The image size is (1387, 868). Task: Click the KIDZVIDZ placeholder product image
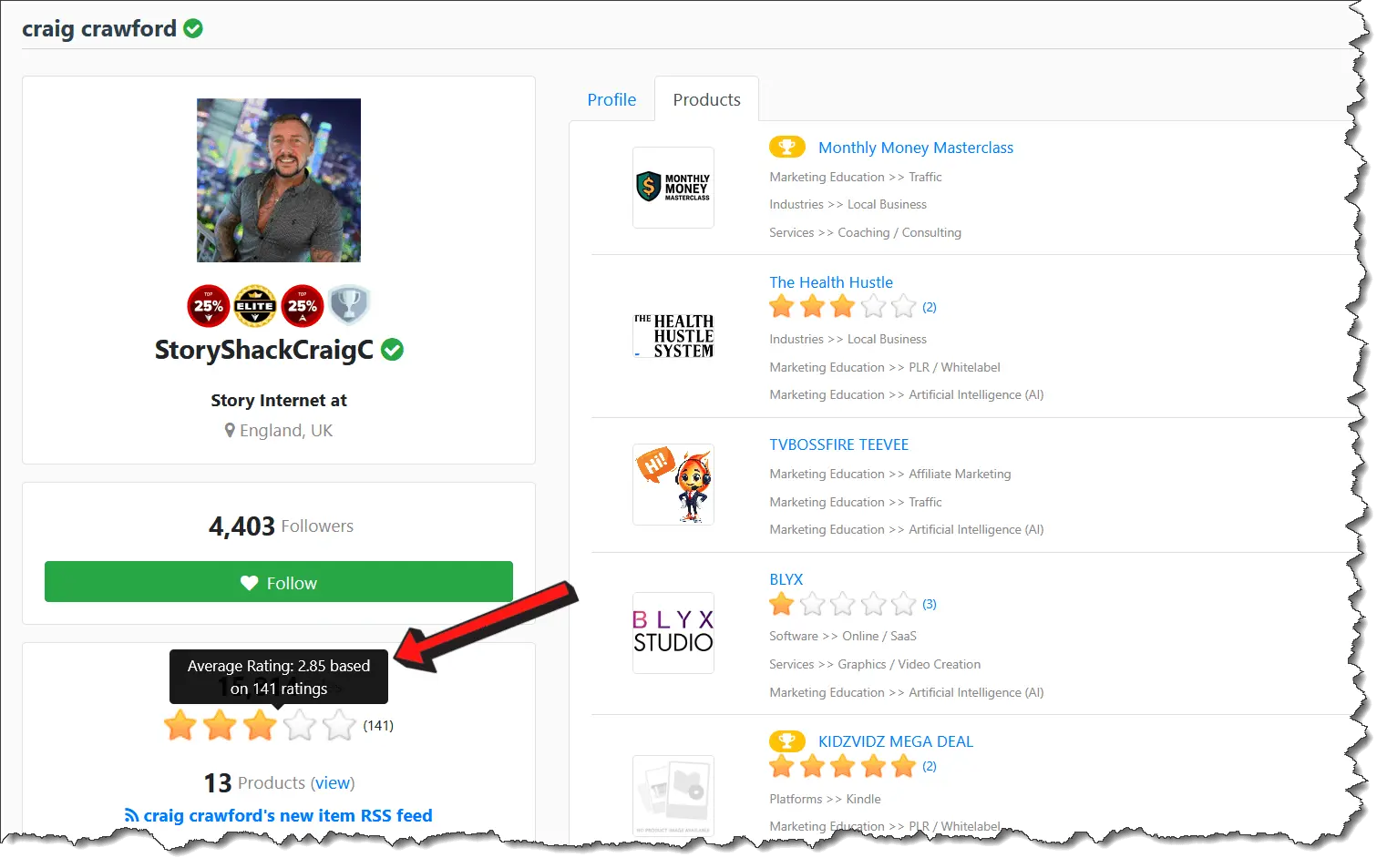[673, 795]
